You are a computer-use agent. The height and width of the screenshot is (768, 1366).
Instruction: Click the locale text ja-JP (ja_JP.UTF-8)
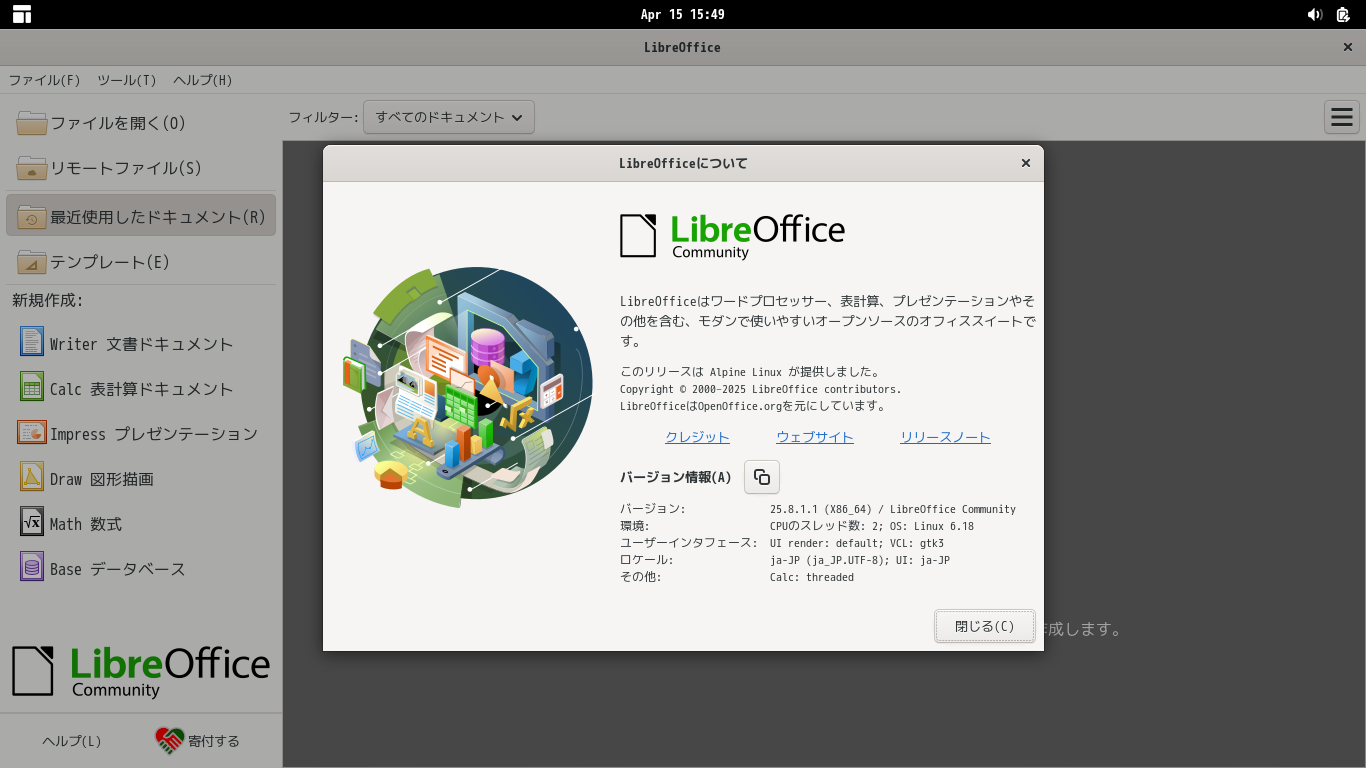[x=829, y=560]
